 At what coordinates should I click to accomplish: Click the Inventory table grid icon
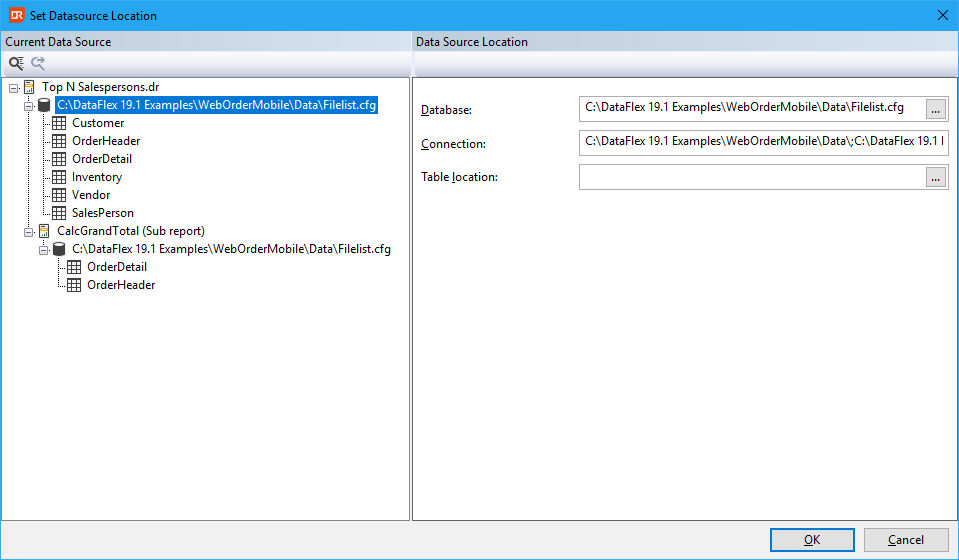coord(59,177)
